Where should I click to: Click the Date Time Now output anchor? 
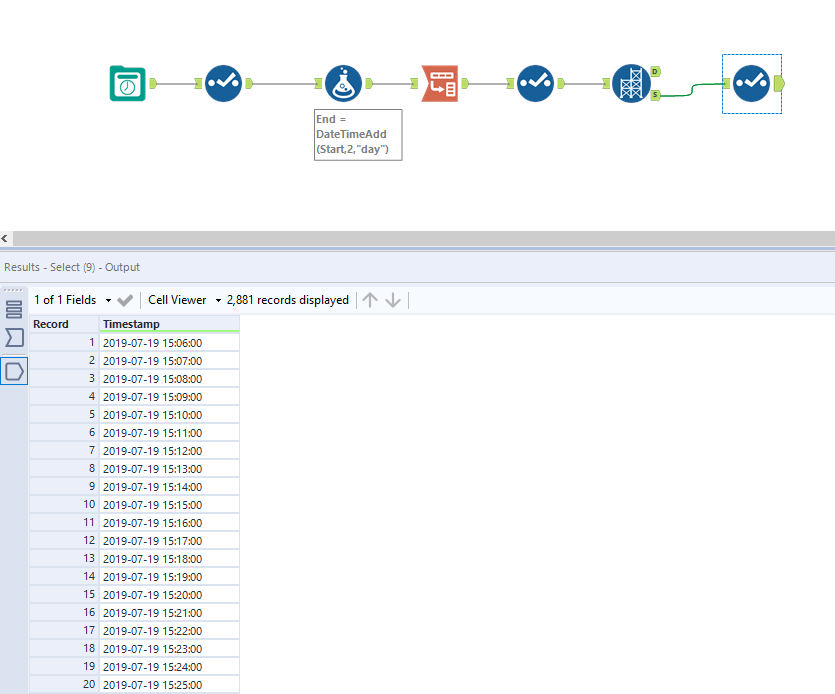coord(153,84)
